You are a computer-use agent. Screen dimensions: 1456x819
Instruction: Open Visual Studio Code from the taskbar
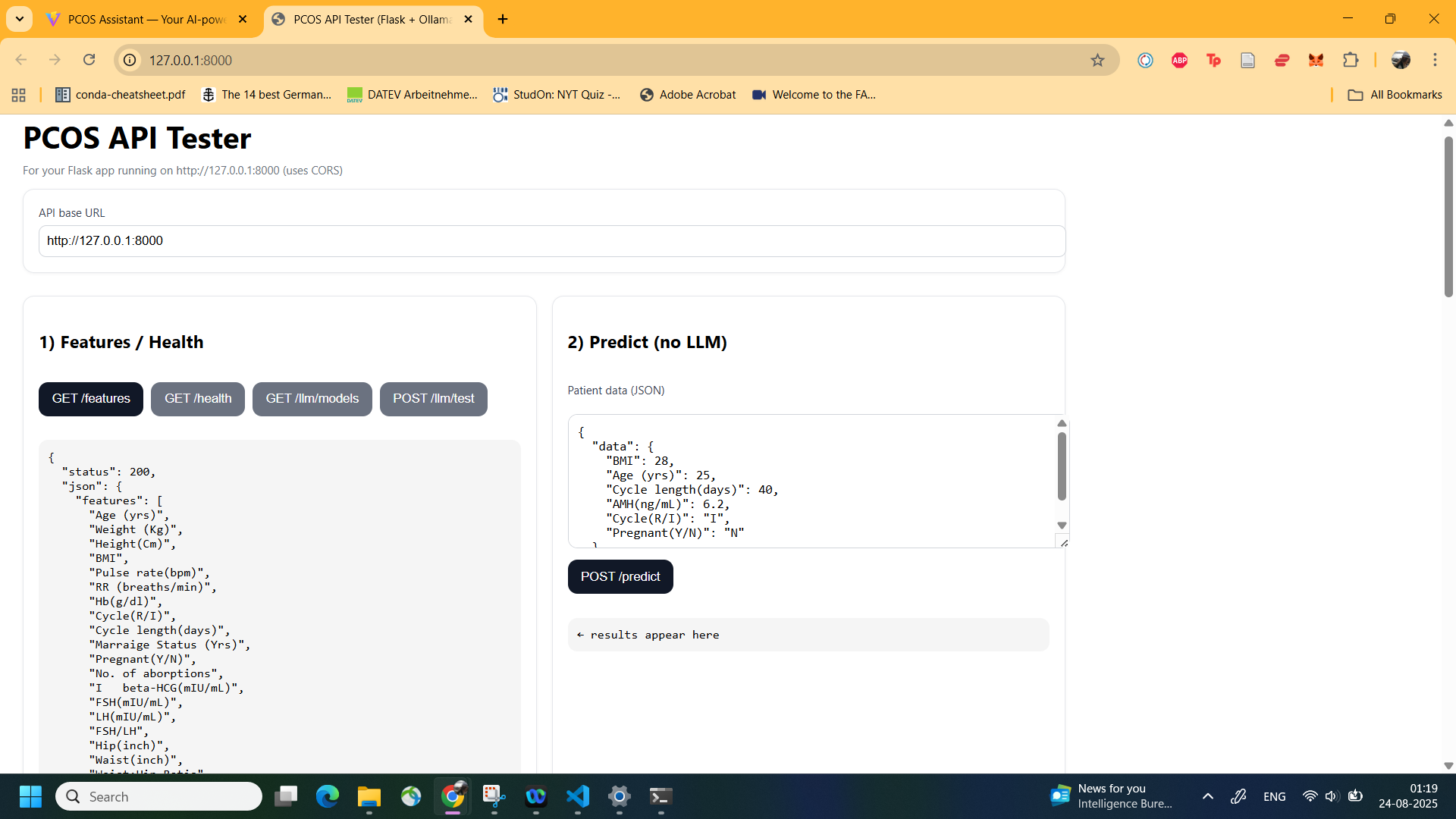tap(578, 796)
